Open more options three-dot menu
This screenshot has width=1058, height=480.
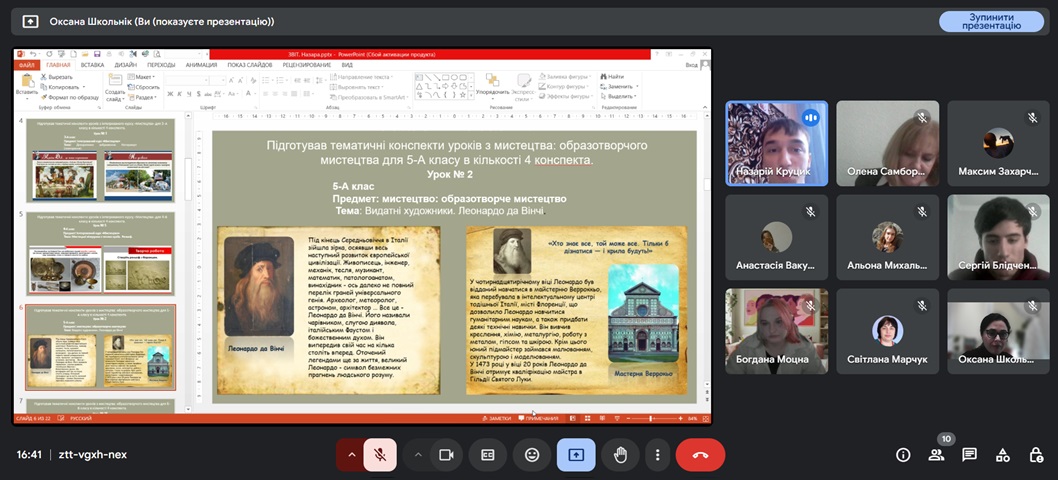(657, 455)
